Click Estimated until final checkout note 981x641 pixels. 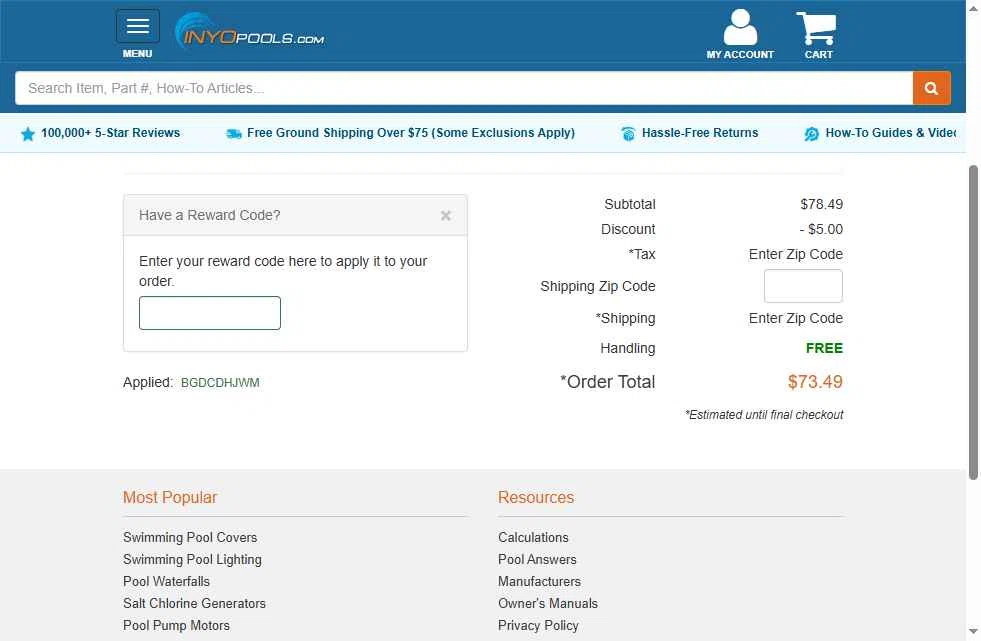click(x=764, y=415)
